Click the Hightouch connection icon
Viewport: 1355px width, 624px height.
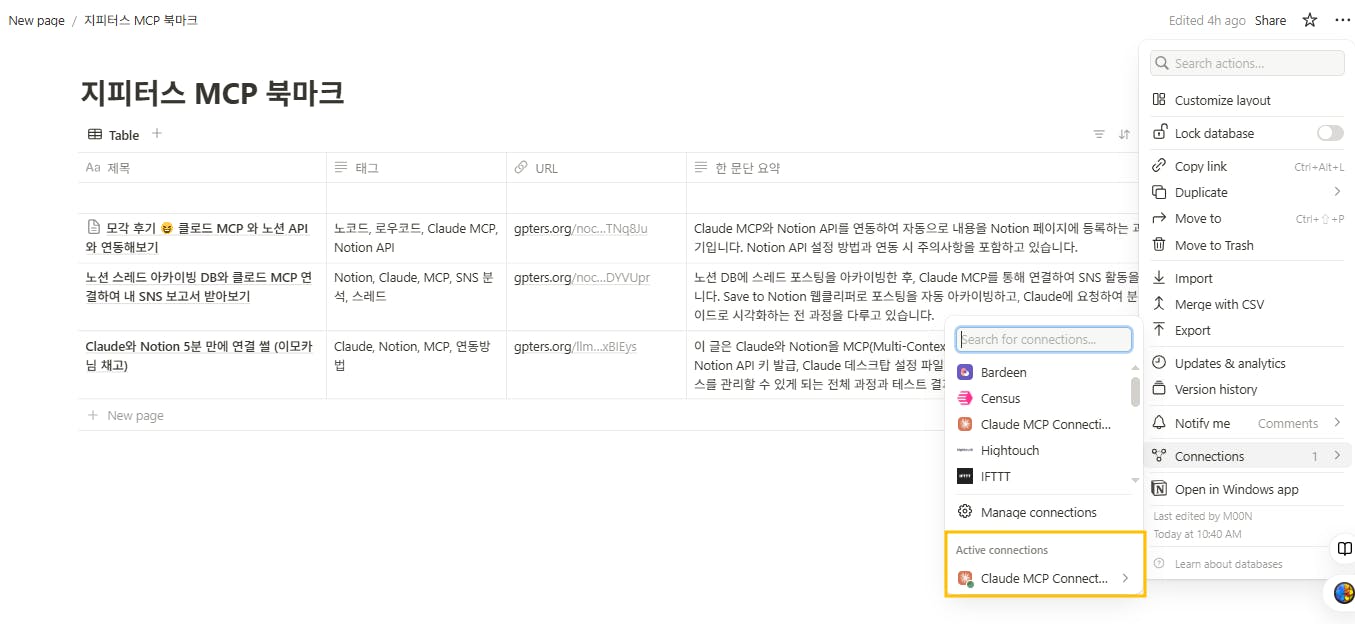tap(965, 450)
